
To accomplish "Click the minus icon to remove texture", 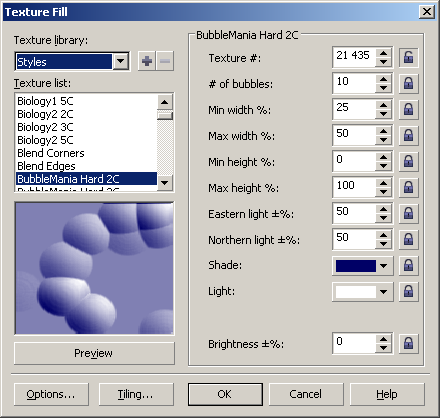I will click(165, 61).
